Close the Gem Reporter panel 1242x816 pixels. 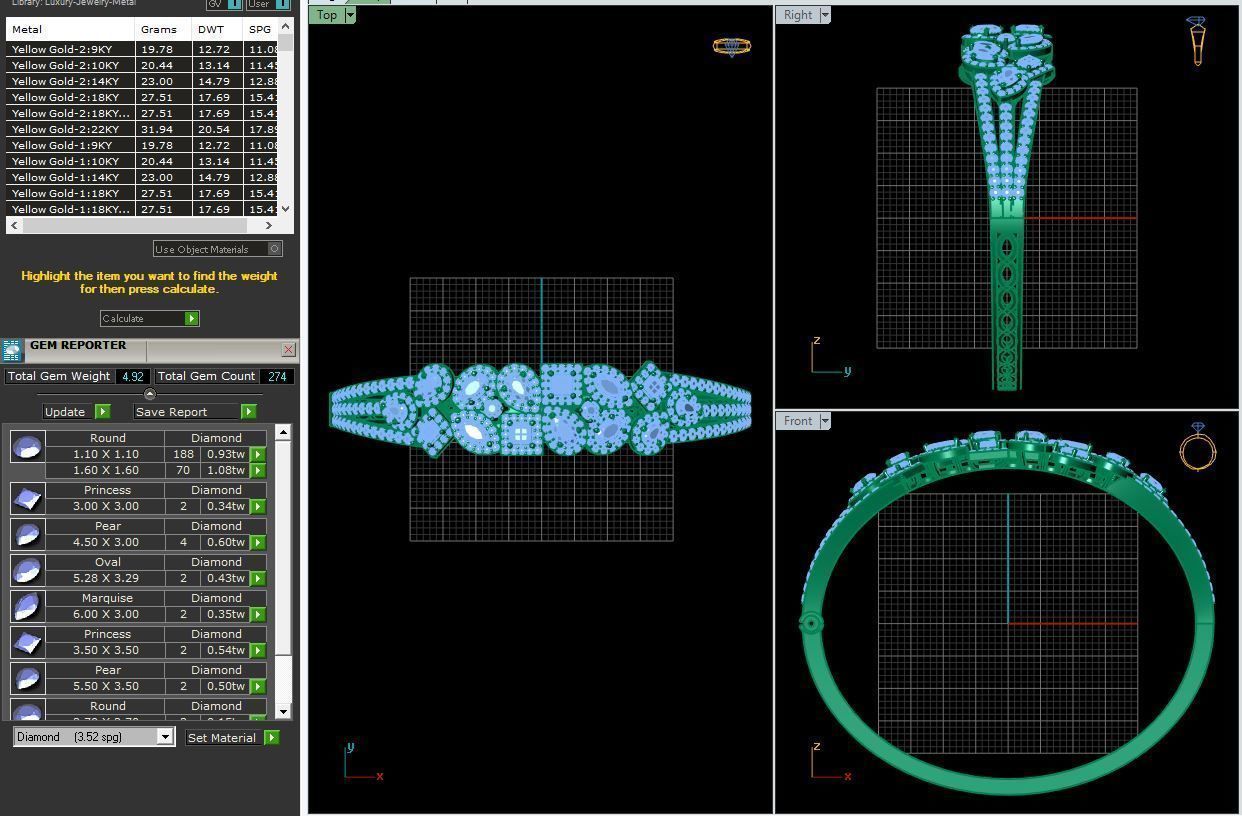pyautogui.click(x=288, y=349)
